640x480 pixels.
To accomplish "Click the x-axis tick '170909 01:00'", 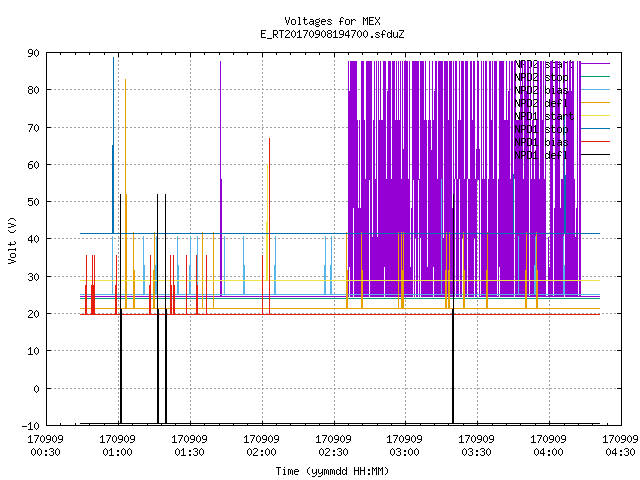I will click(118, 446).
